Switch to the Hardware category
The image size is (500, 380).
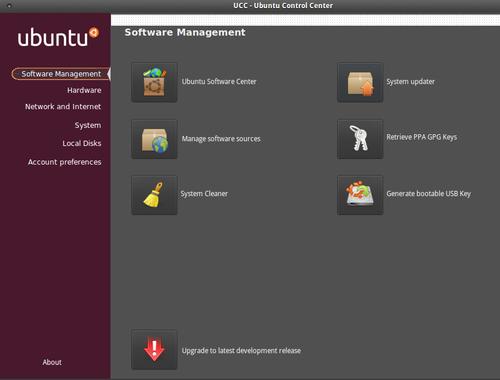[84, 90]
